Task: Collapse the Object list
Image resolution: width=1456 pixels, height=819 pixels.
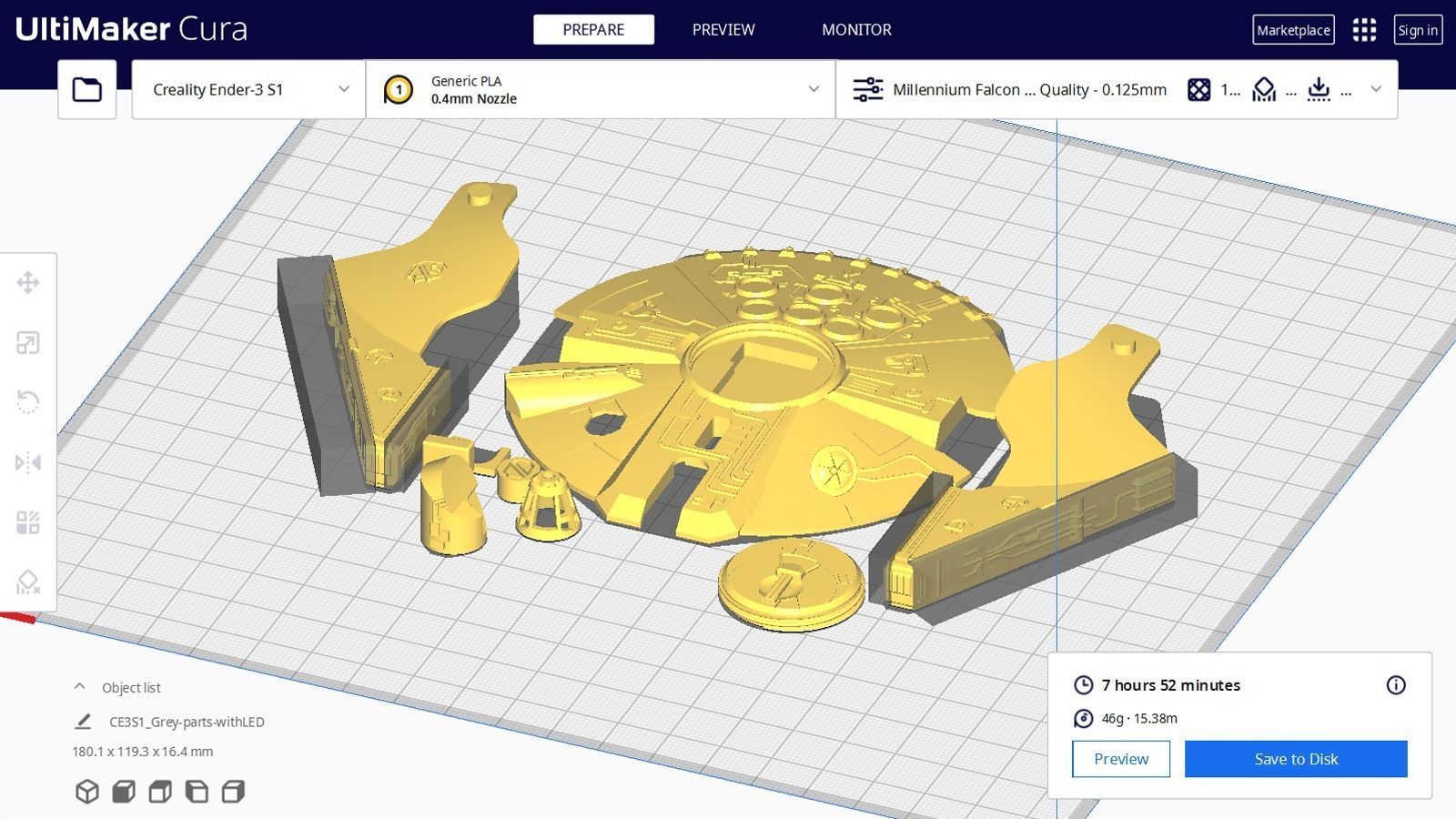Action: pyautogui.click(x=79, y=687)
